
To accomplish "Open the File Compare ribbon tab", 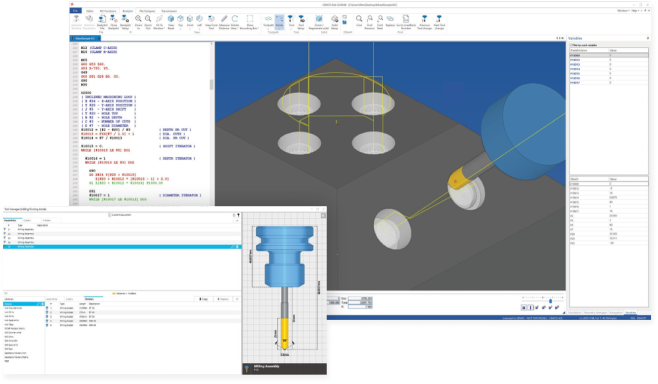I will pos(147,11).
